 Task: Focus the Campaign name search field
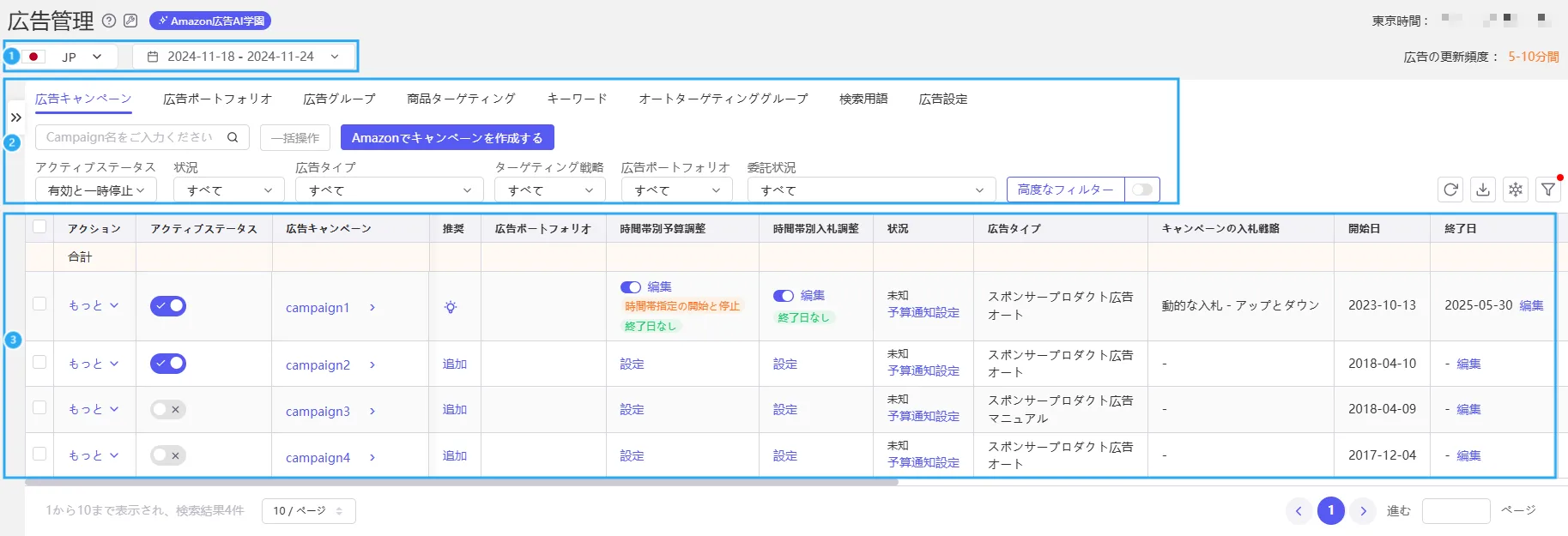[142, 137]
